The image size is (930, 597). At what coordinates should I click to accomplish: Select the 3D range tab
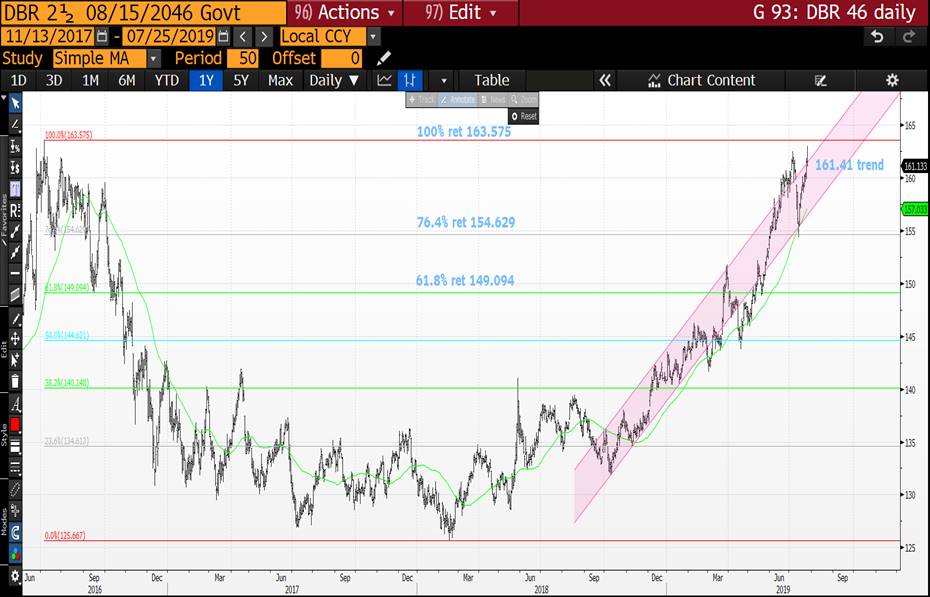[x=54, y=80]
